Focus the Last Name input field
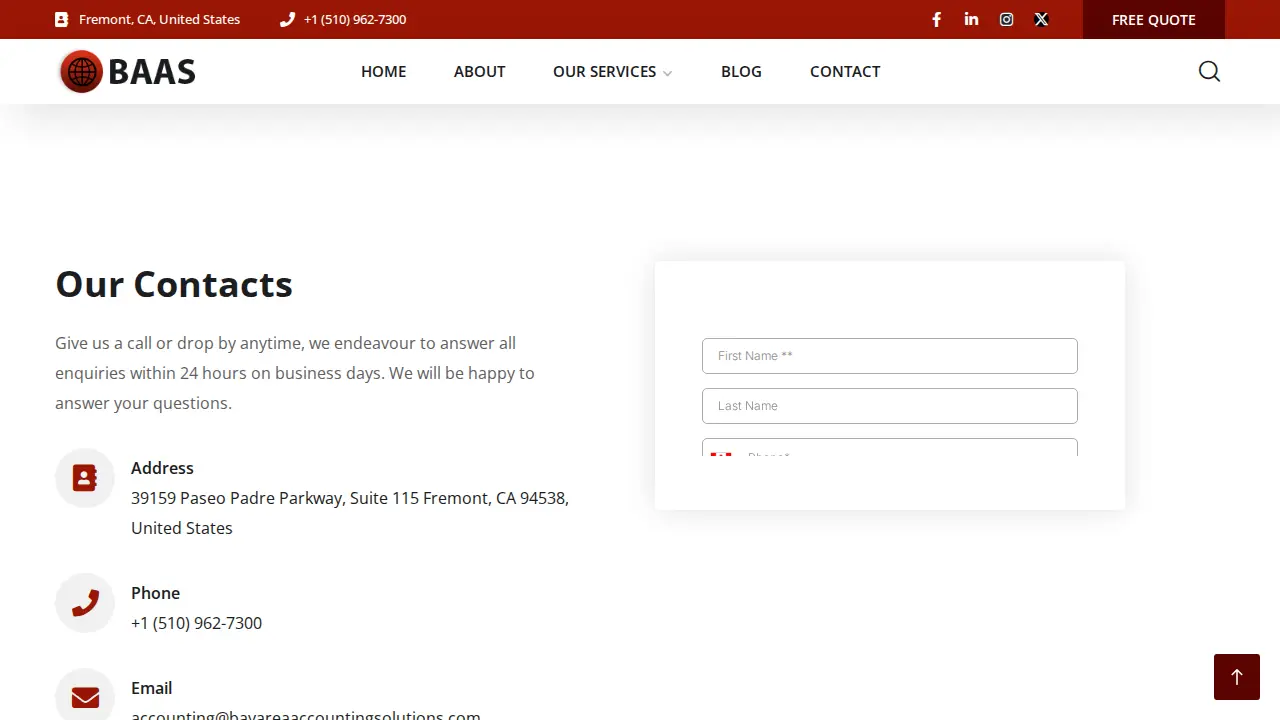This screenshot has height=720, width=1280. tap(890, 406)
